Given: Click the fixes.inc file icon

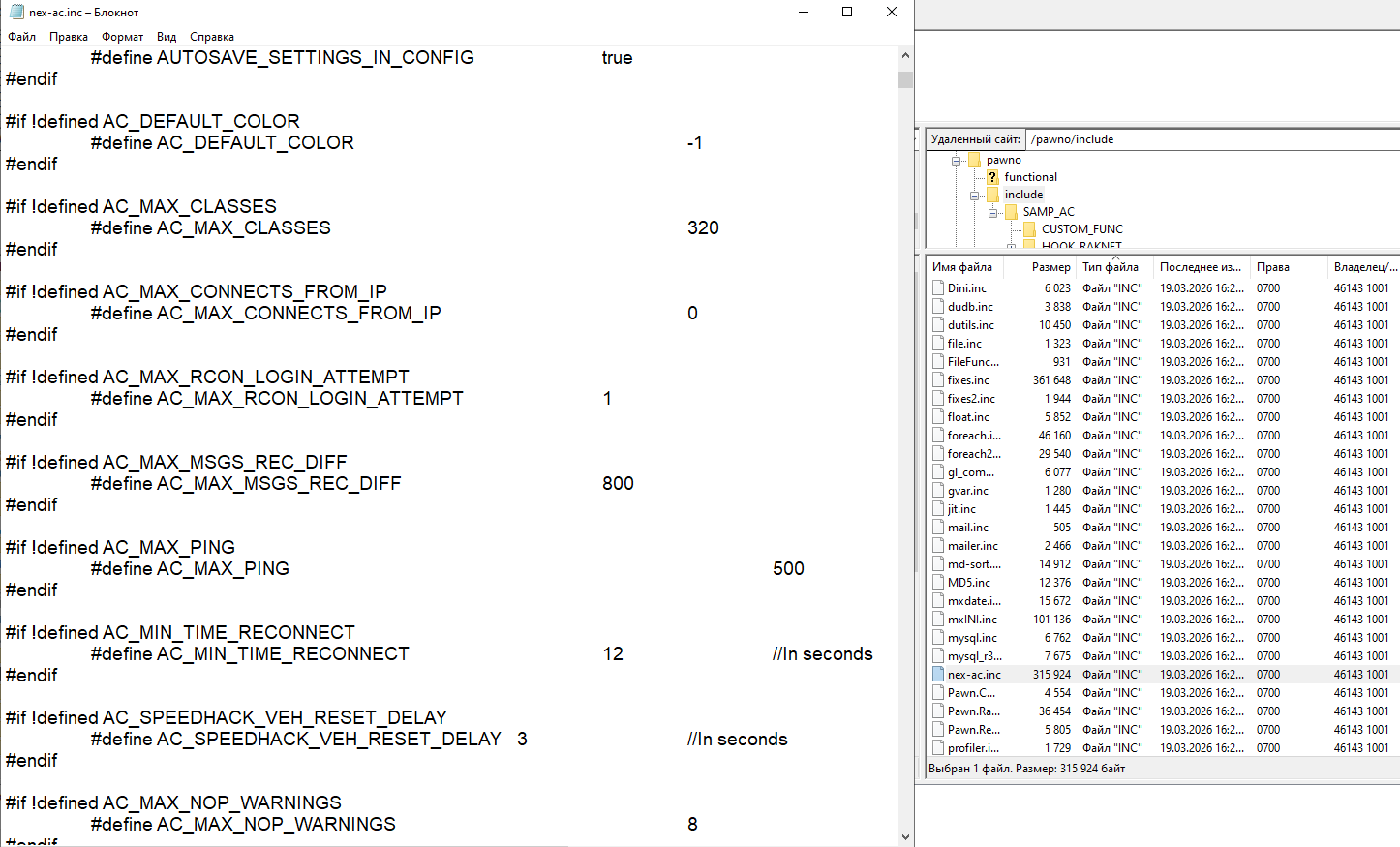Looking at the screenshot, I should [x=938, y=380].
